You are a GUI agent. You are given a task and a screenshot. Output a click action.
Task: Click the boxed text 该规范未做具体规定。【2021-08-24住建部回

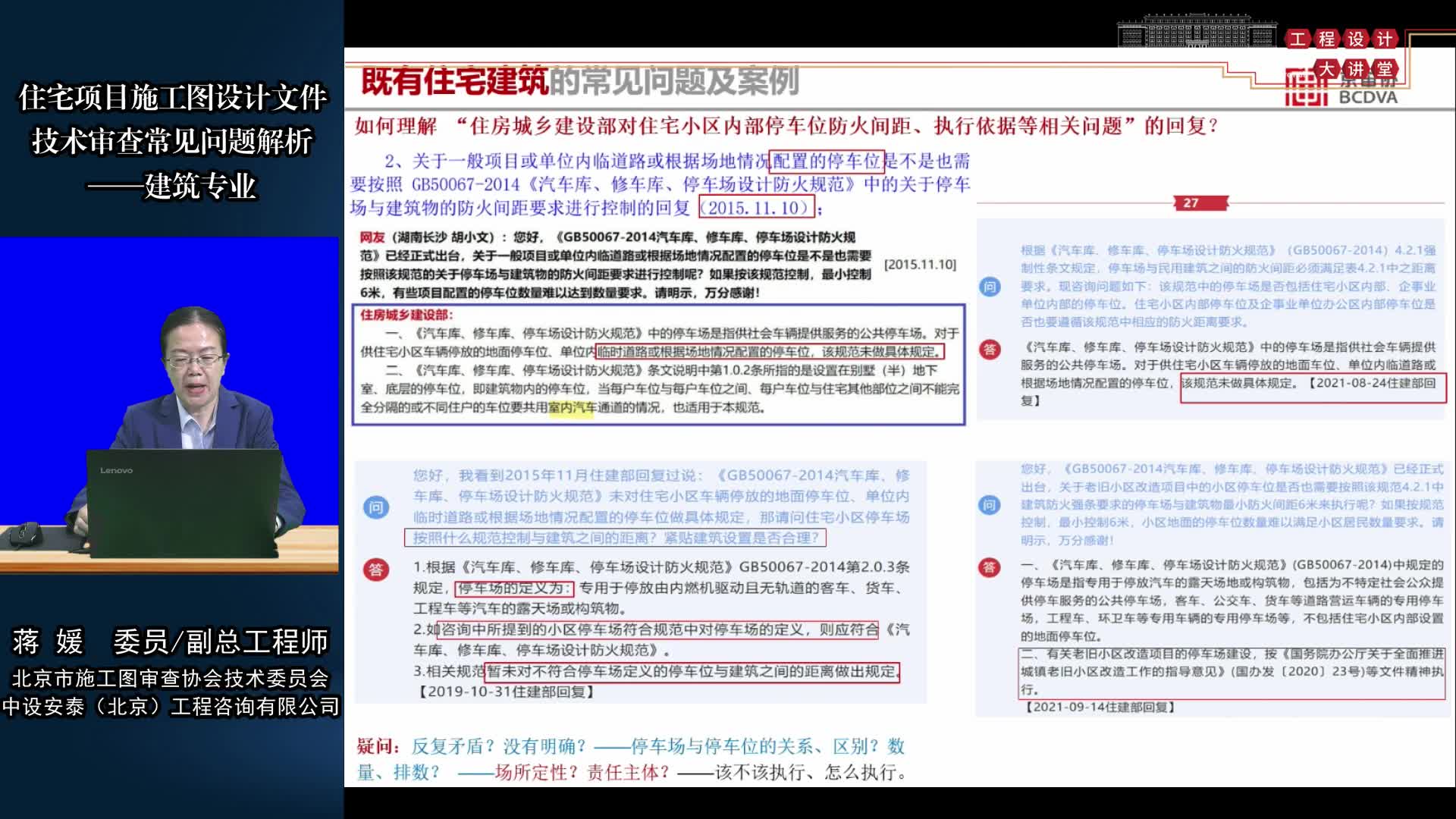[x=1313, y=388]
